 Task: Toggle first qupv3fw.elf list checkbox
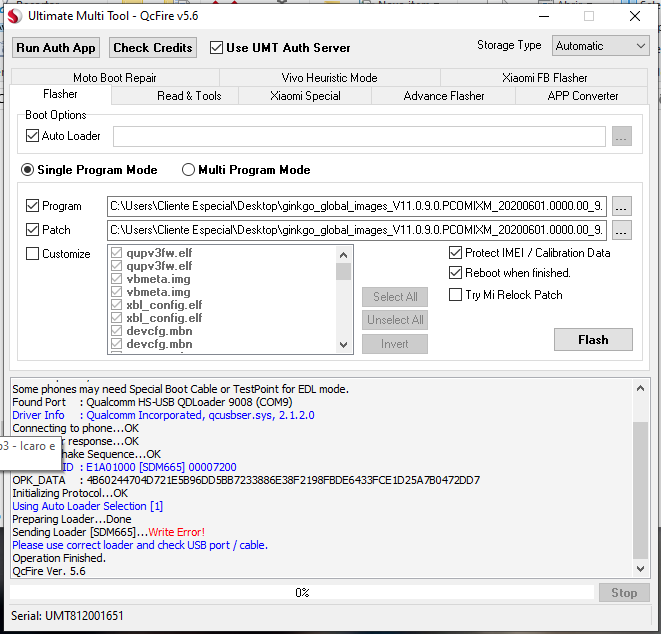[116, 253]
